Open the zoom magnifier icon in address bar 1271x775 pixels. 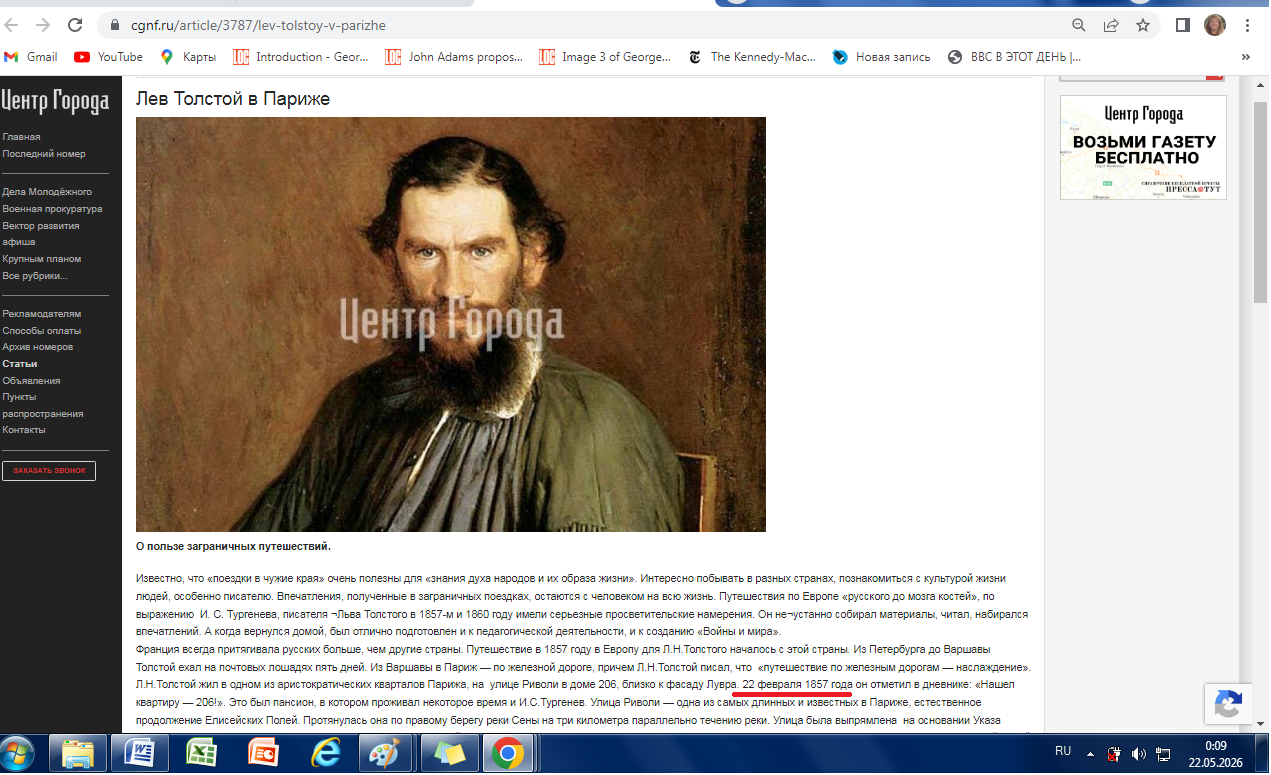1079,25
